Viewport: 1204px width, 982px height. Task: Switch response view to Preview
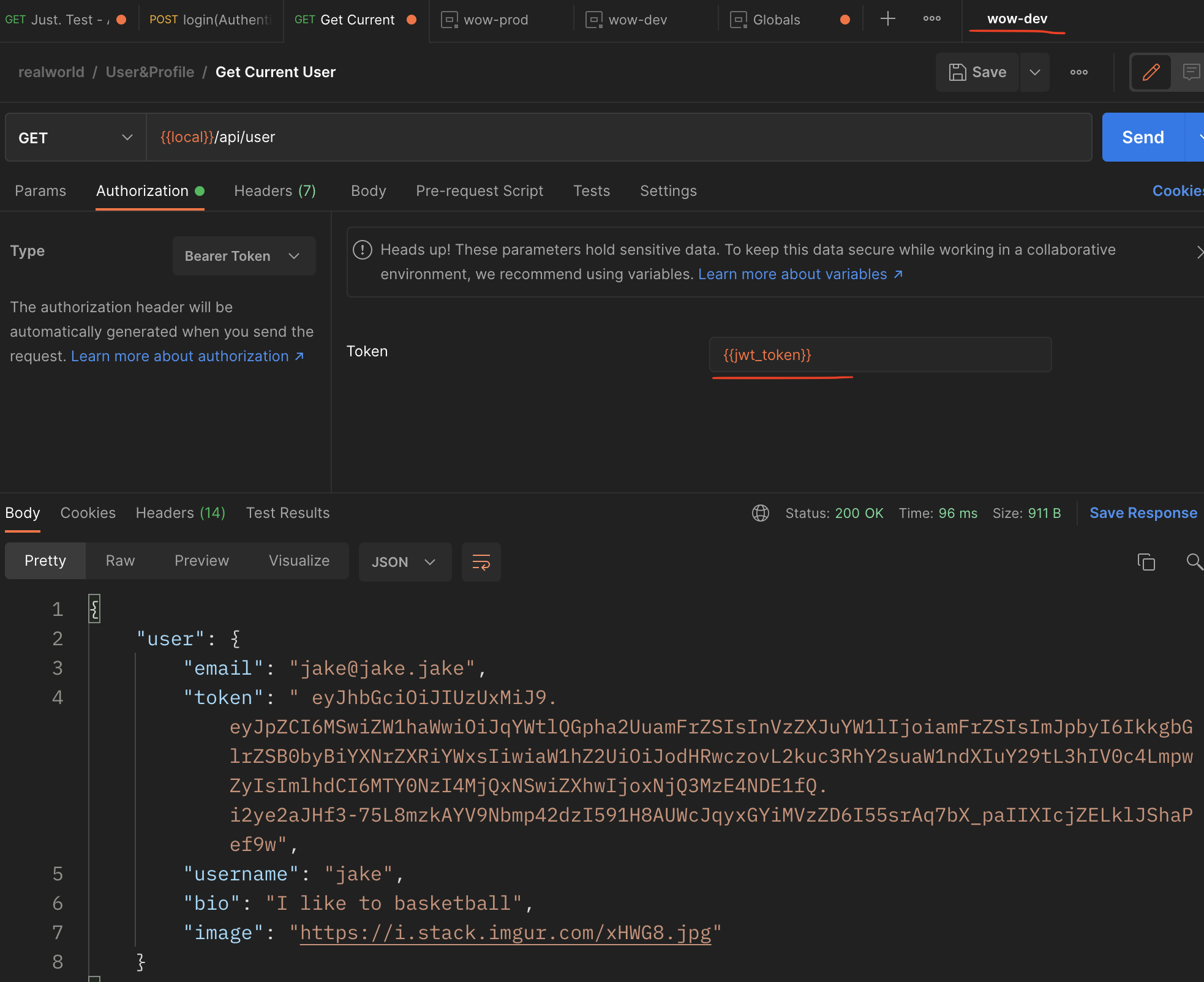[x=201, y=561]
